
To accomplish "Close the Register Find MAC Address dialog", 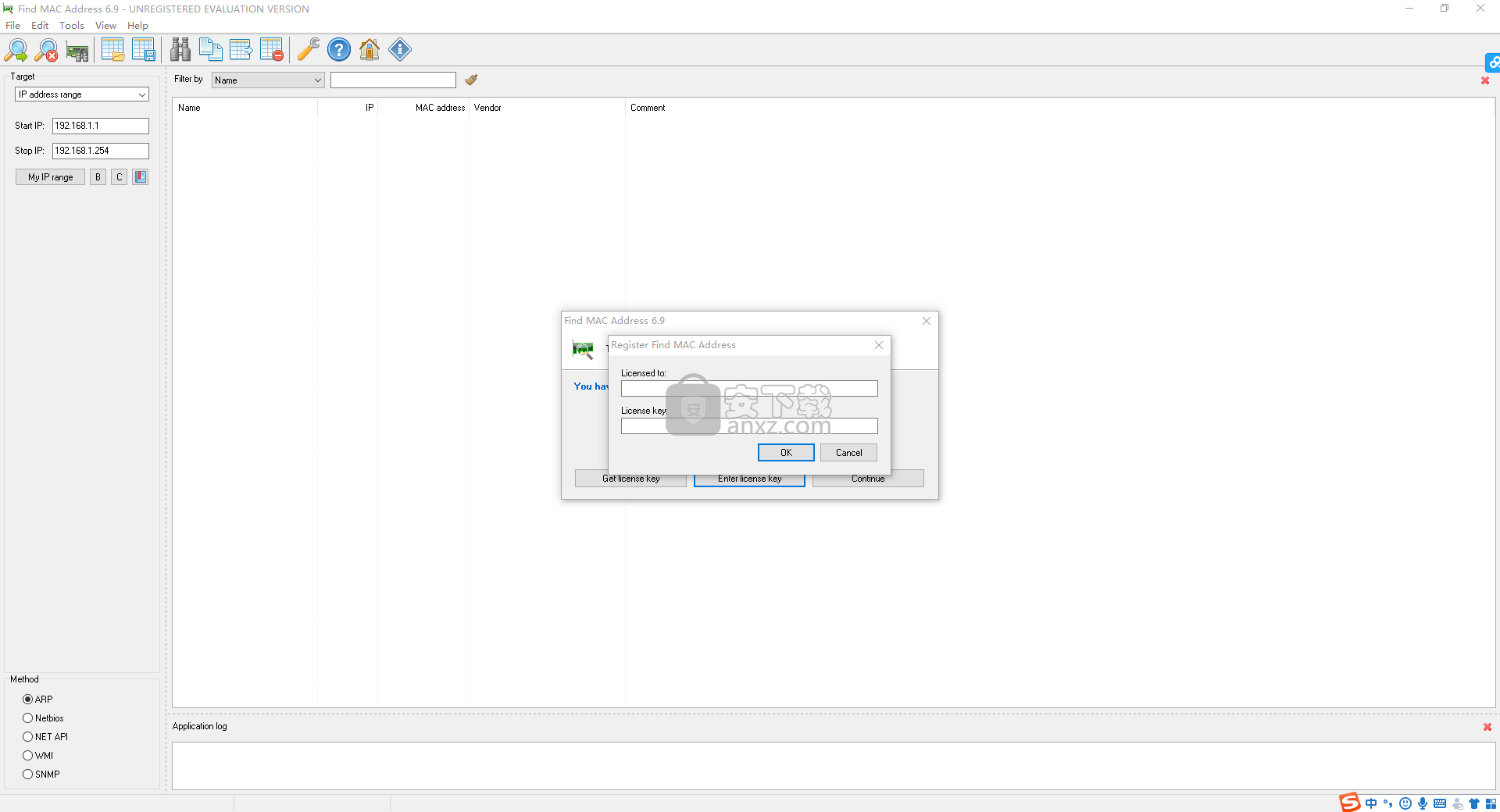I will 879,345.
